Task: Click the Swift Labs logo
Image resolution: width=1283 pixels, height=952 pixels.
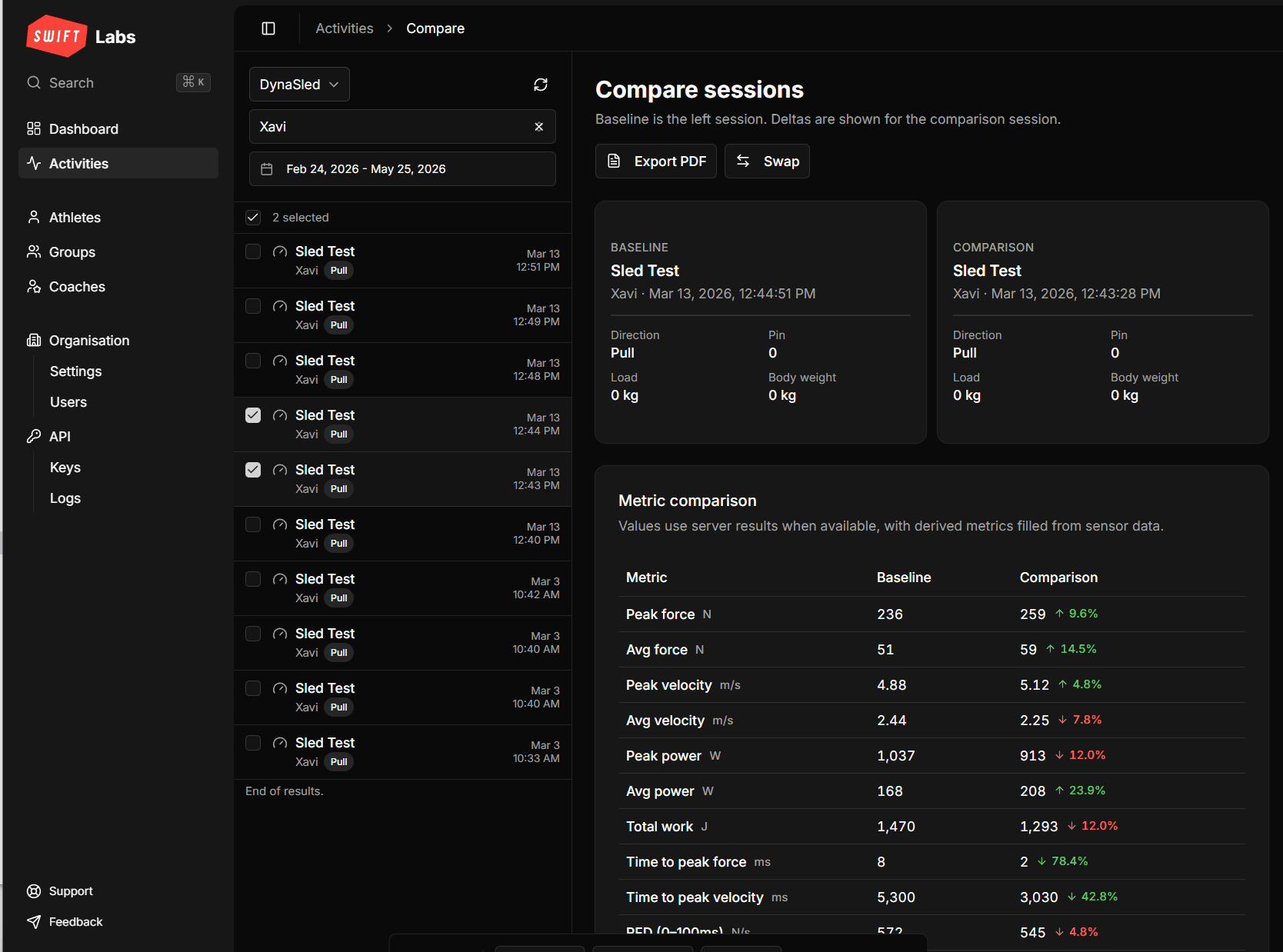Action: tap(81, 36)
